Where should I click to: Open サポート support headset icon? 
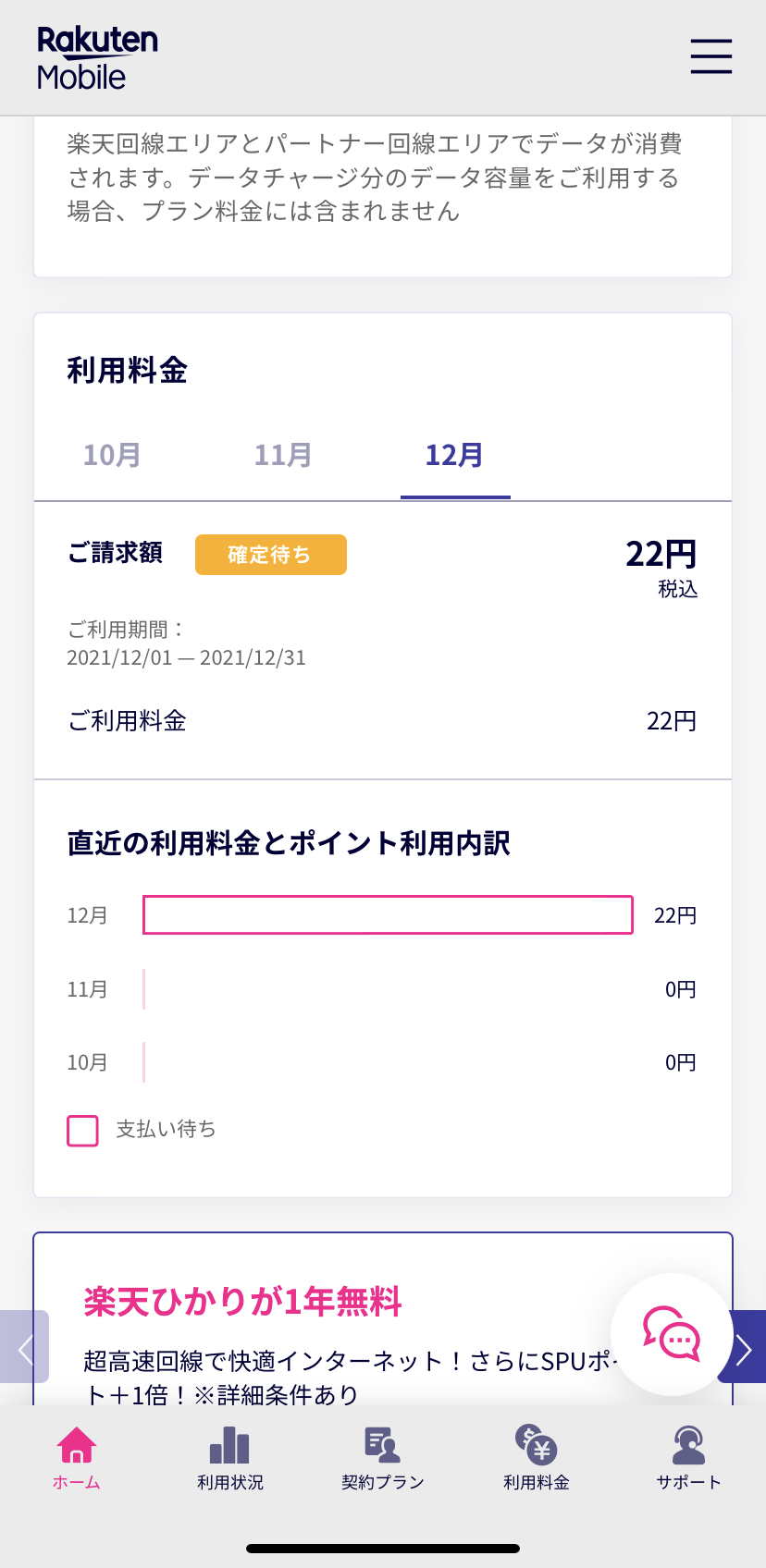[x=688, y=1458]
